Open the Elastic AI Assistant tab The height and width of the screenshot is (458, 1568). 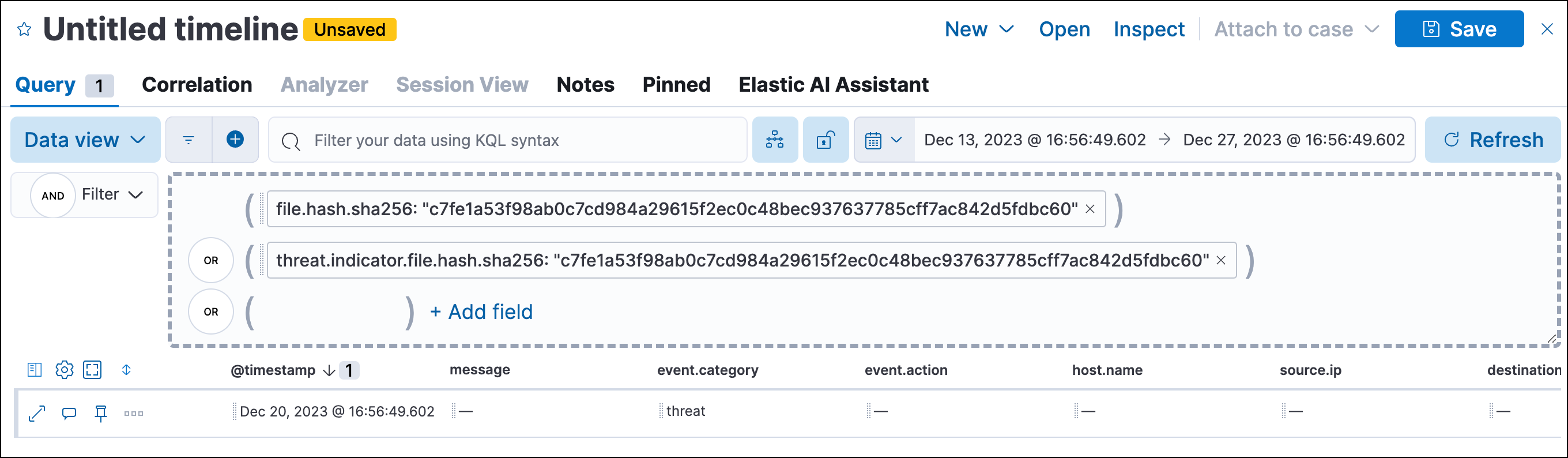tap(832, 85)
